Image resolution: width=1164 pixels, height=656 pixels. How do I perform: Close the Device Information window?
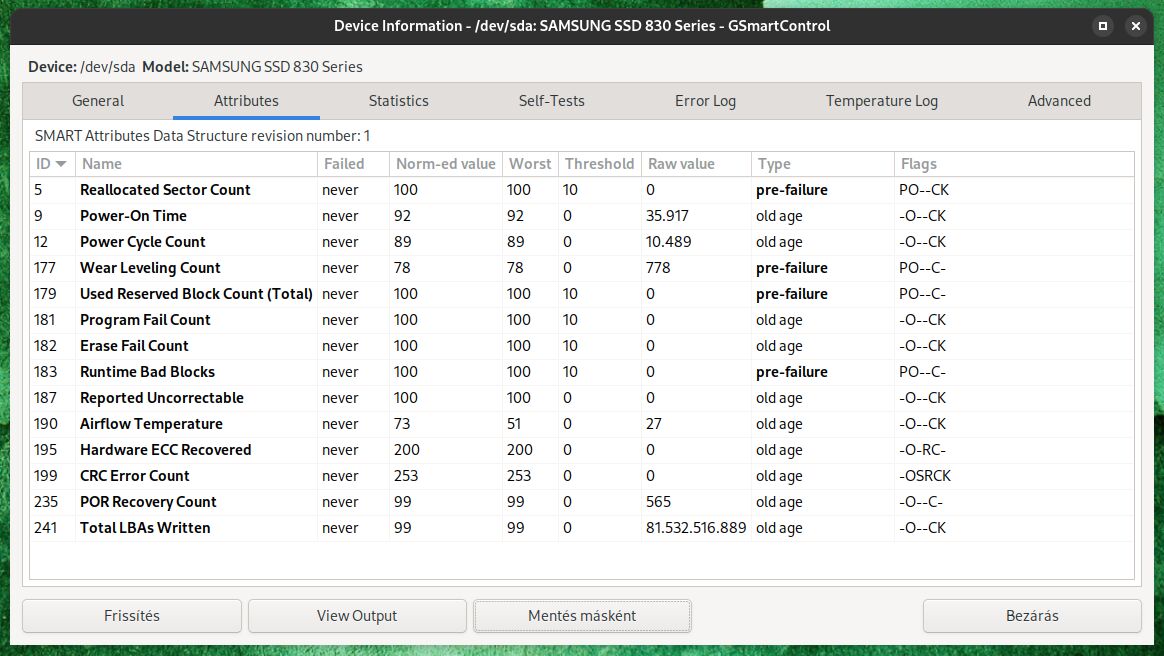point(1136,25)
